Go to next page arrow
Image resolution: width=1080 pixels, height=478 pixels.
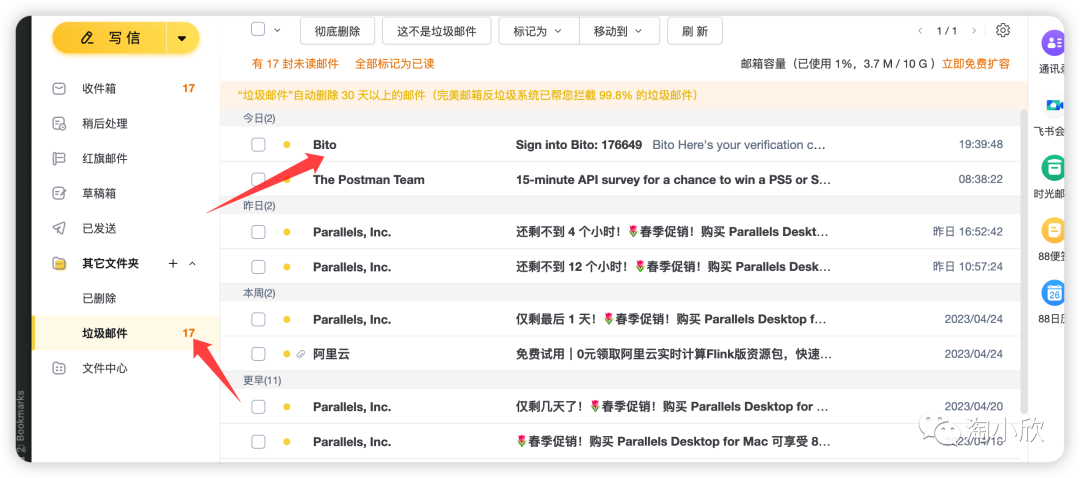click(973, 31)
